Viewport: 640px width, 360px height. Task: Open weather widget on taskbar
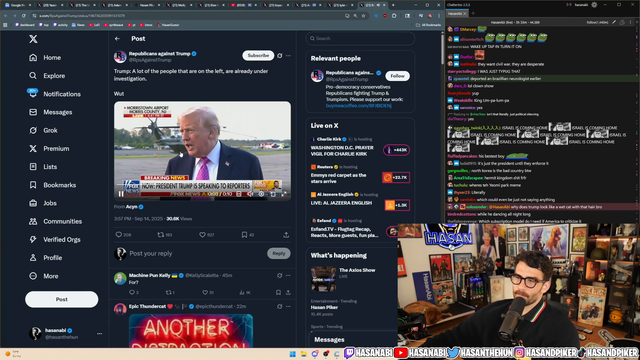pos(12,353)
